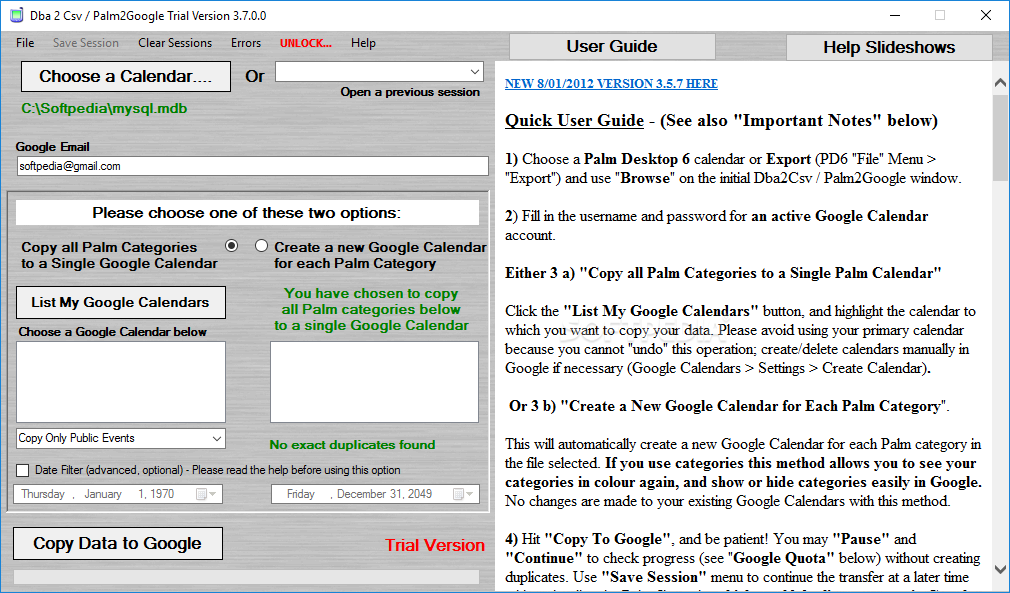Click the Palm categories list box
The width and height of the screenshot is (1010, 593).
tap(374, 382)
